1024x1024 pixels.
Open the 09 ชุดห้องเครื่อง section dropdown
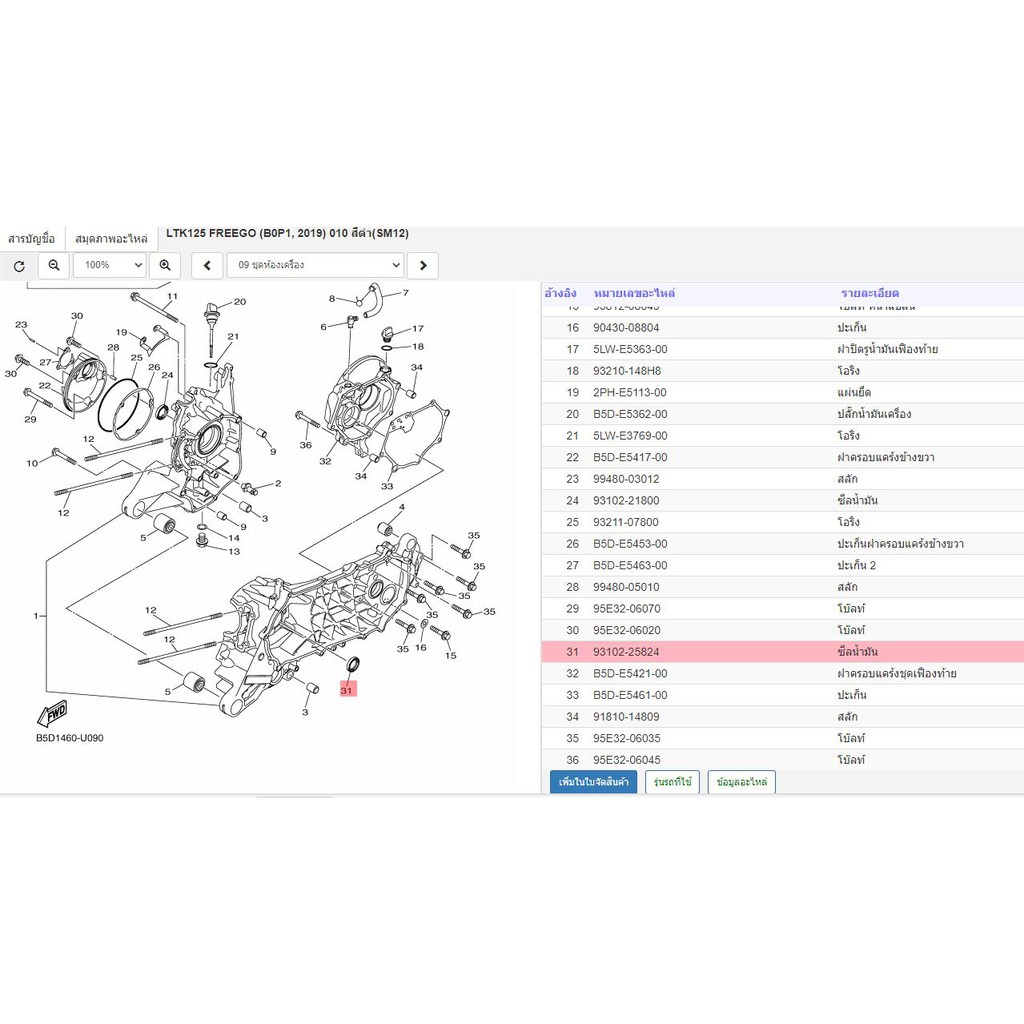[315, 265]
